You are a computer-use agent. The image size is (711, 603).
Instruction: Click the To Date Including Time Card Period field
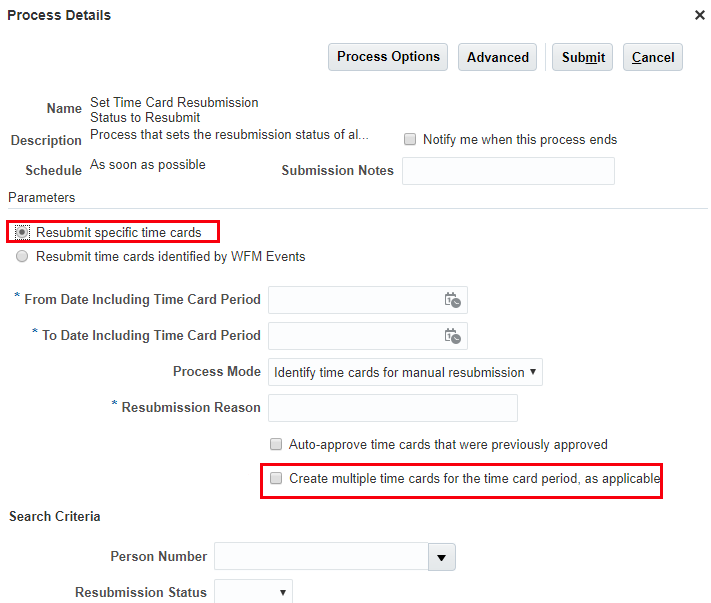(355, 336)
